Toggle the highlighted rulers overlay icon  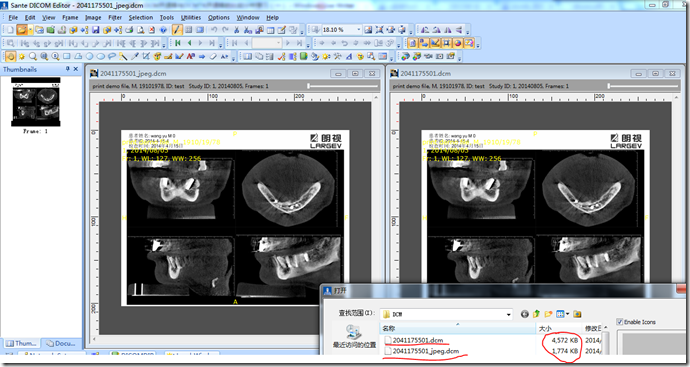tap(436, 43)
